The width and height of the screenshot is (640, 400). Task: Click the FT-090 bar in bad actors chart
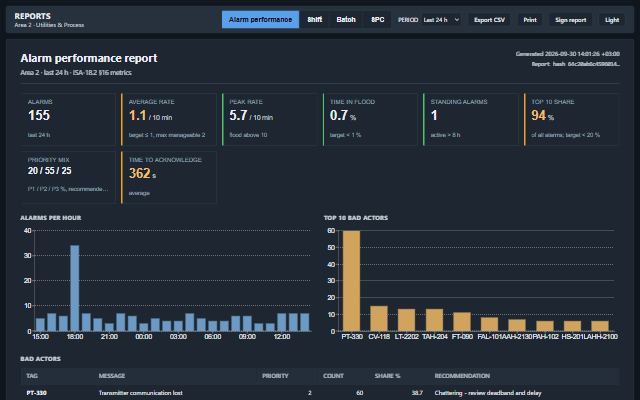(x=462, y=322)
